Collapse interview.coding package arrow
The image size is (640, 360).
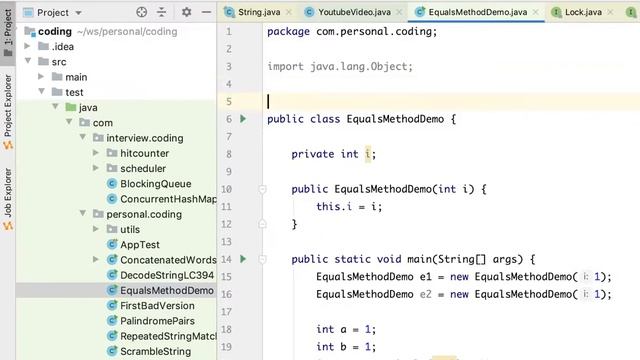coord(83,138)
